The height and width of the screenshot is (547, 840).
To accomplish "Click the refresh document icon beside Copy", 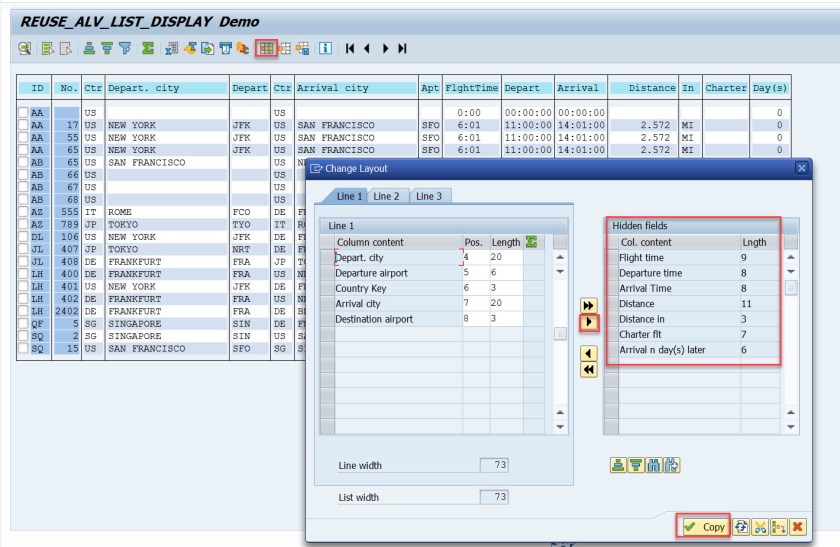I will [x=741, y=527].
